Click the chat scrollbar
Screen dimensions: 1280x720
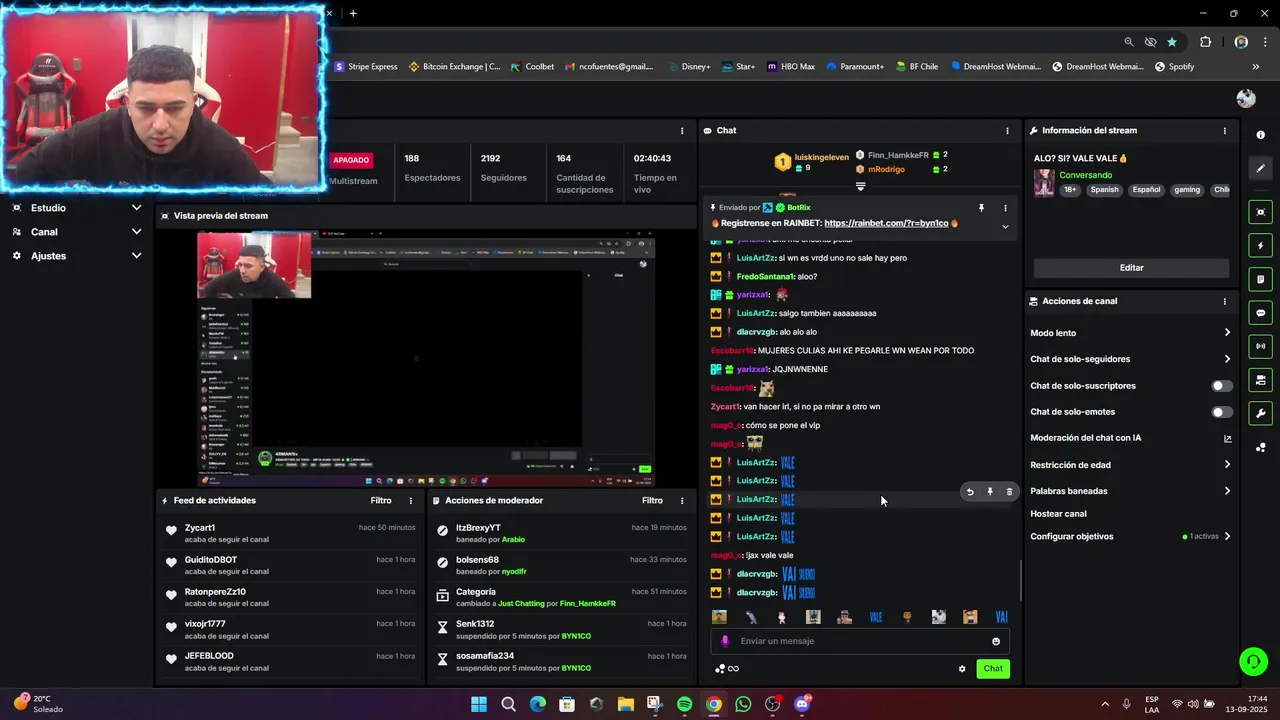point(1020,580)
